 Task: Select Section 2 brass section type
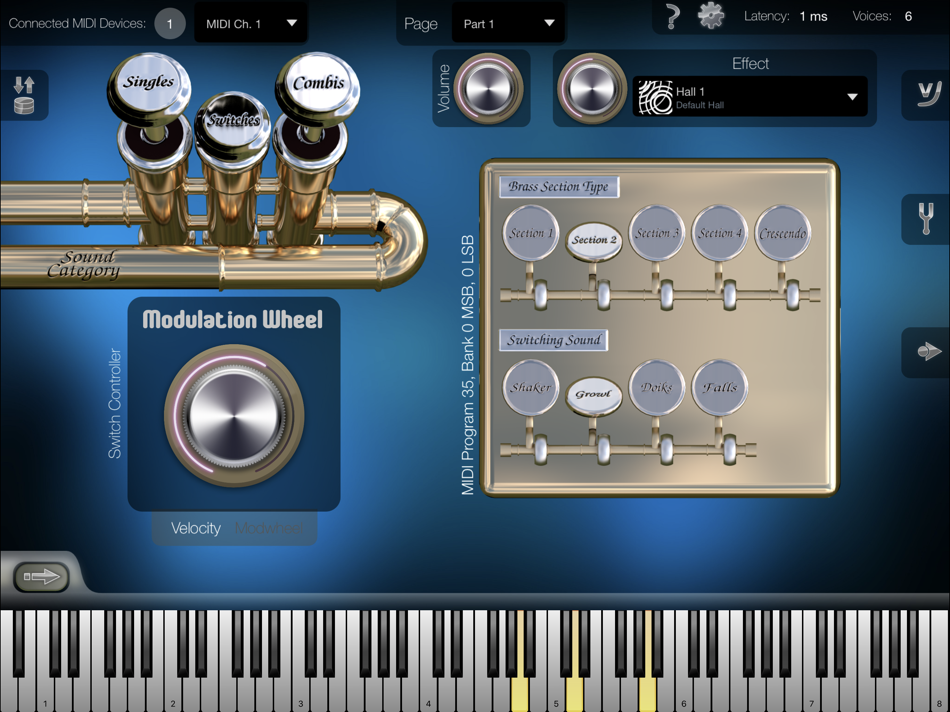pos(594,240)
